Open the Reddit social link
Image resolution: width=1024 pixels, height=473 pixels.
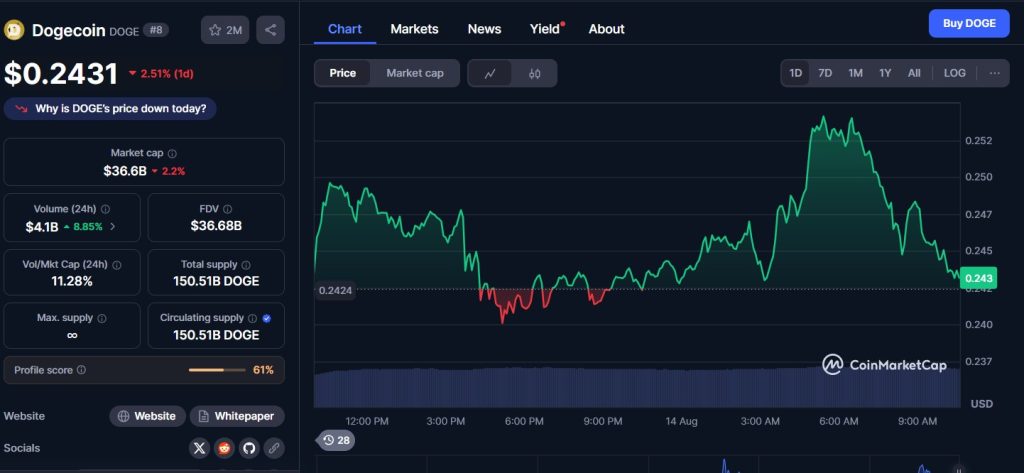point(224,448)
